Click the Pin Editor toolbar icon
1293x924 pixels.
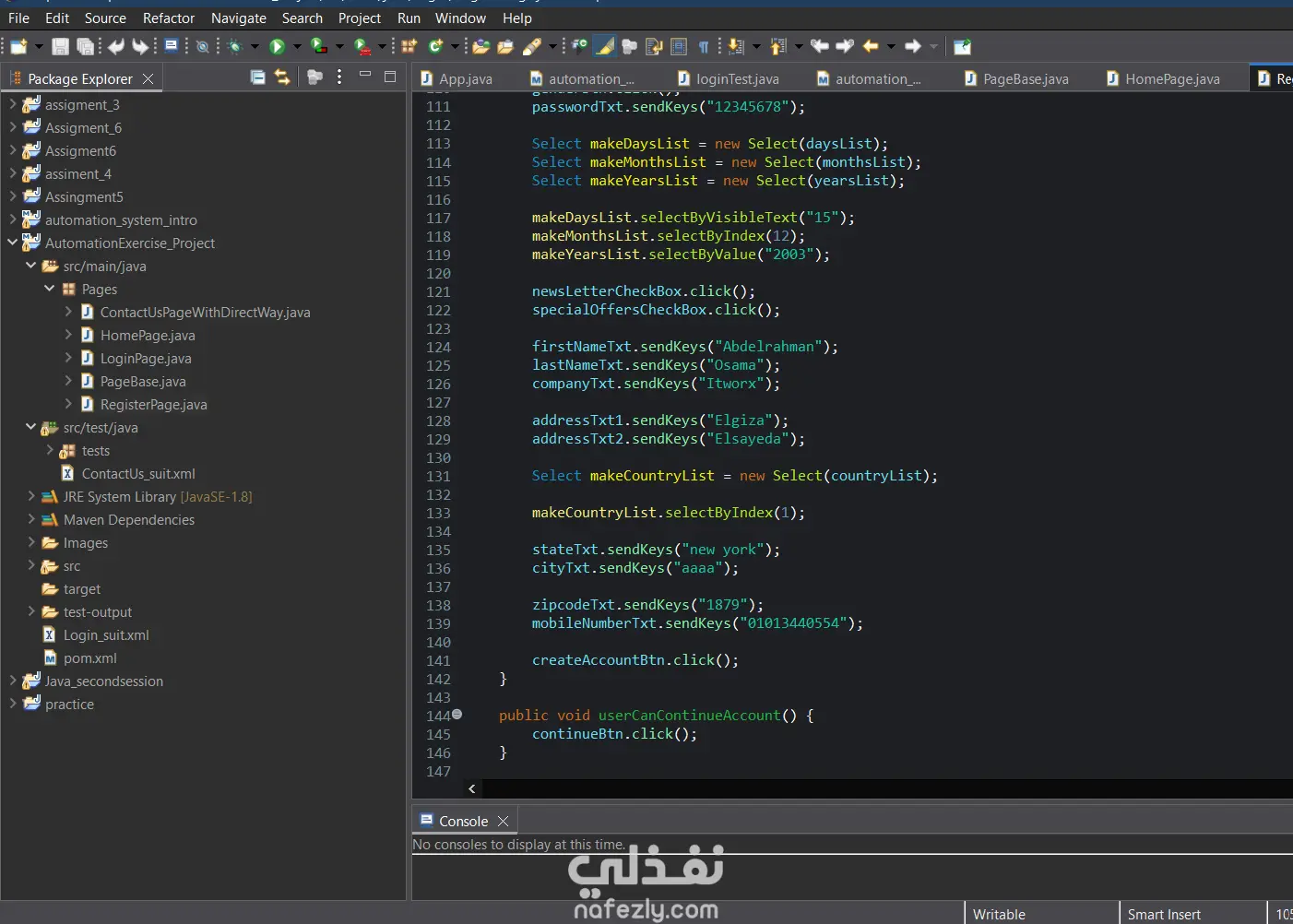(x=962, y=47)
